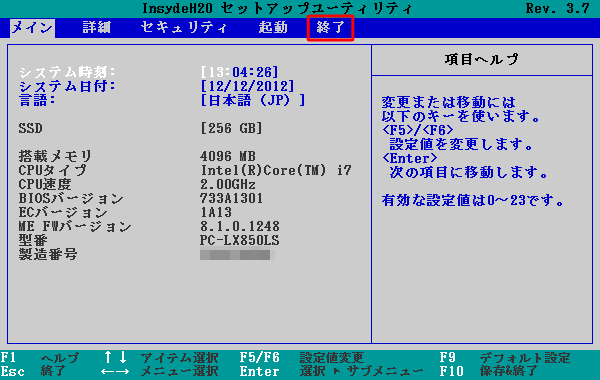Click the ME FWバージョン label
Viewport: 600px width, 380px height.
pos(75,226)
